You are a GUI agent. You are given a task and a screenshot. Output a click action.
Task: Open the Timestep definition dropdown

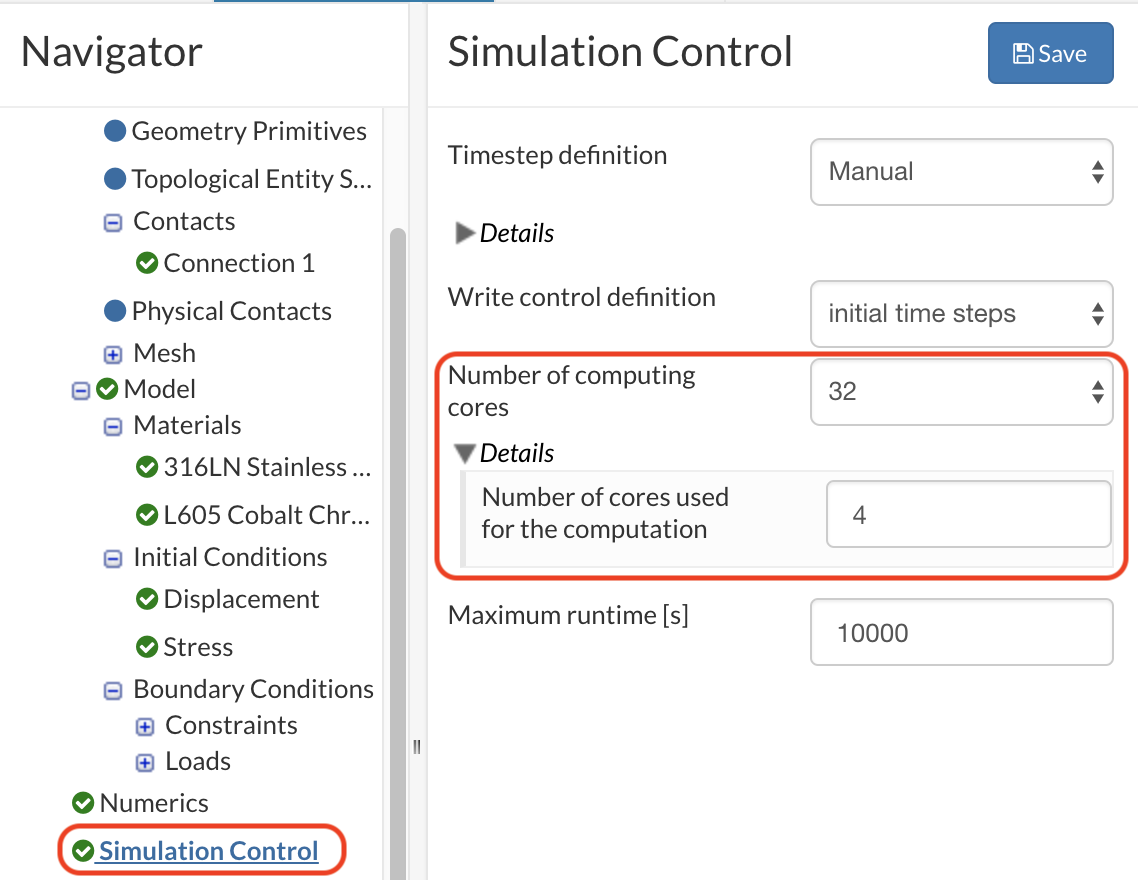[961, 172]
